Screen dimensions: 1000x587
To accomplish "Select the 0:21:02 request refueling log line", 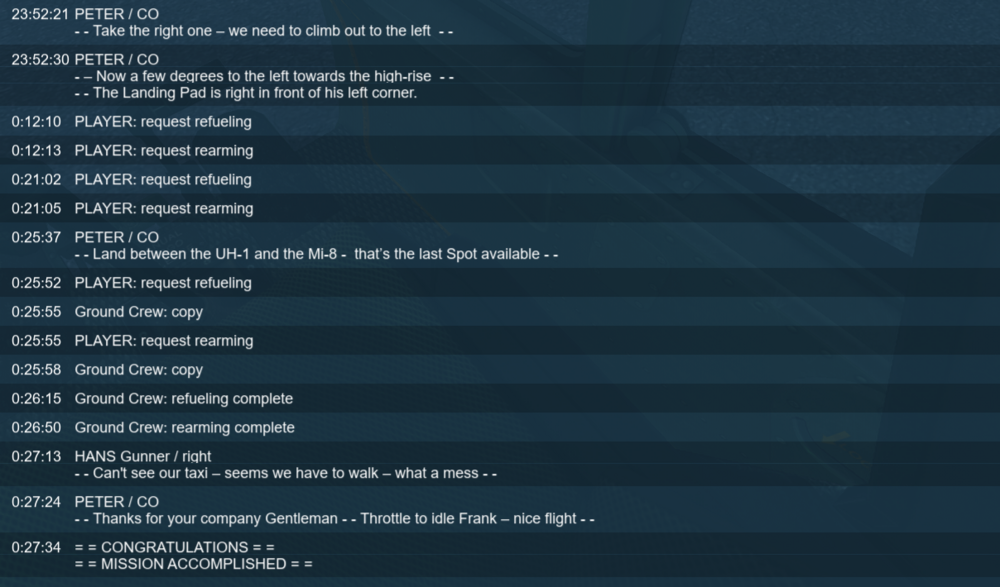I will point(500,179).
